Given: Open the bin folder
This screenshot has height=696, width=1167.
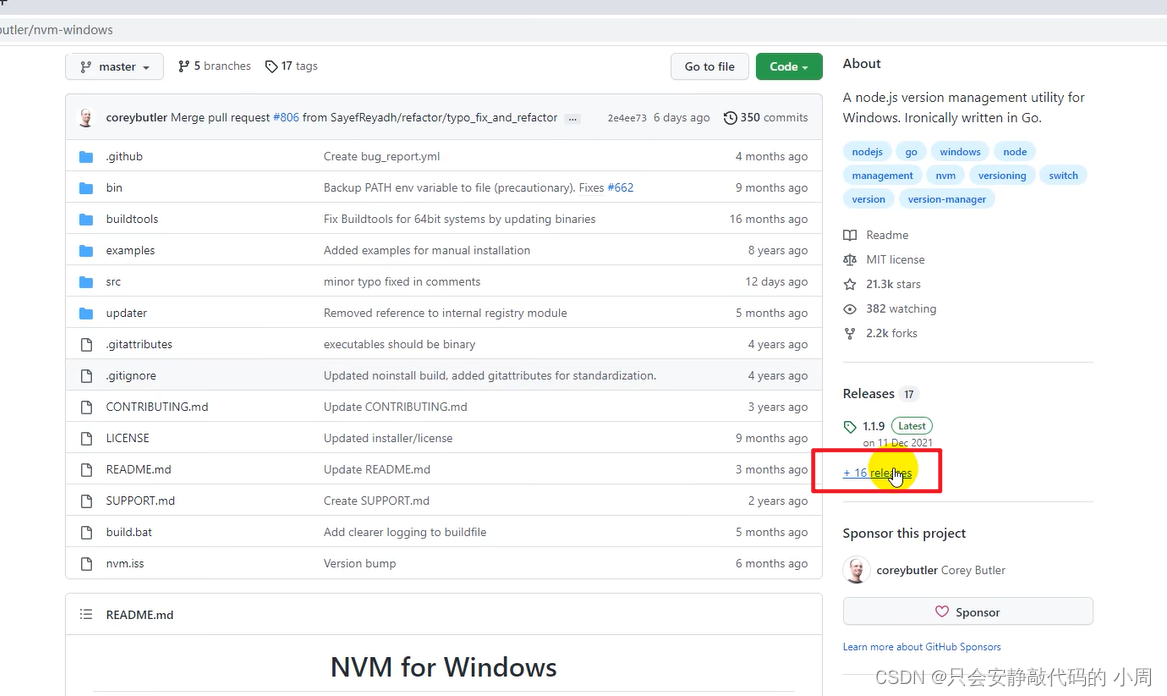Looking at the screenshot, I should tap(114, 187).
